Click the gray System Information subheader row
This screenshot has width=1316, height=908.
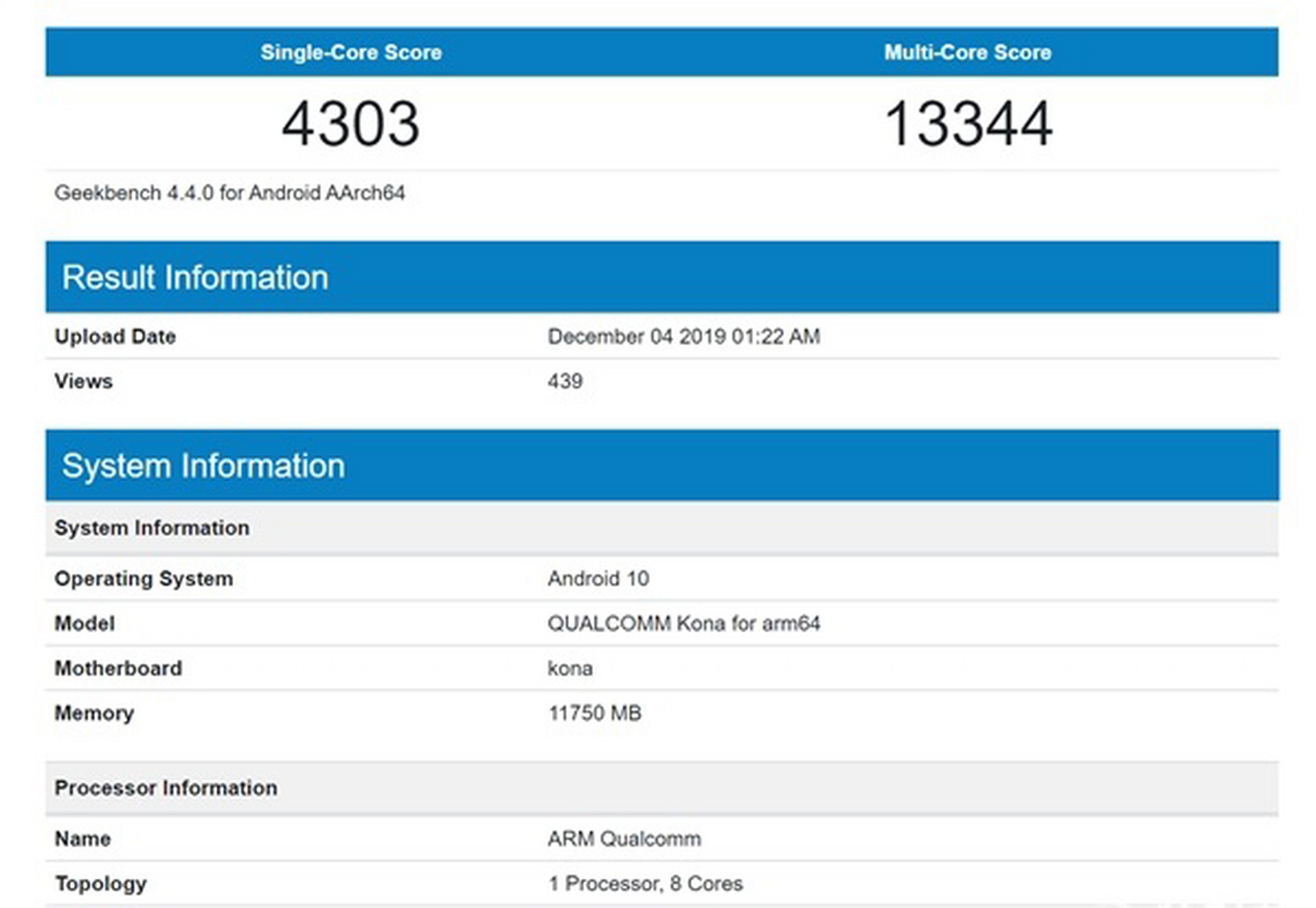[662, 528]
